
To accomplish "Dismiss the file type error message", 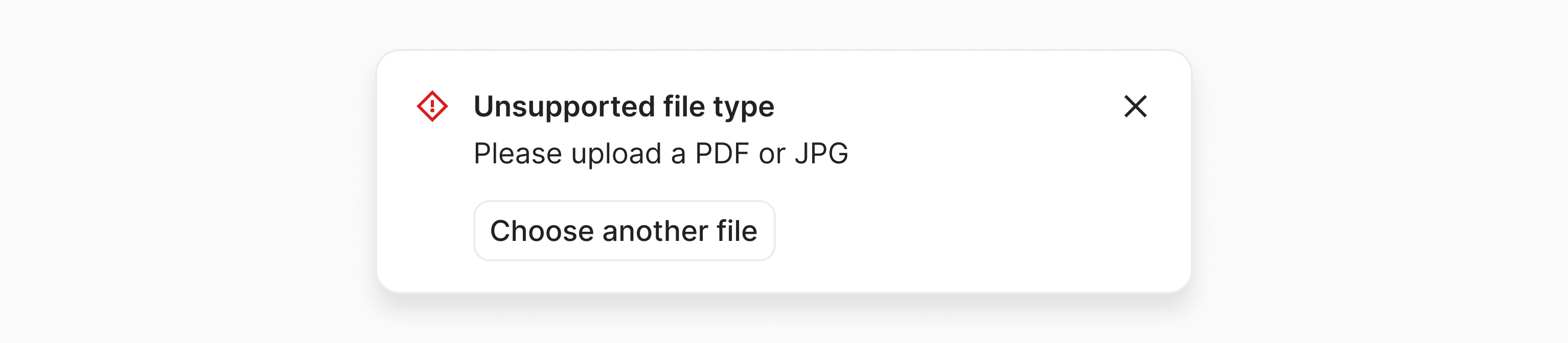I will click(x=1135, y=107).
